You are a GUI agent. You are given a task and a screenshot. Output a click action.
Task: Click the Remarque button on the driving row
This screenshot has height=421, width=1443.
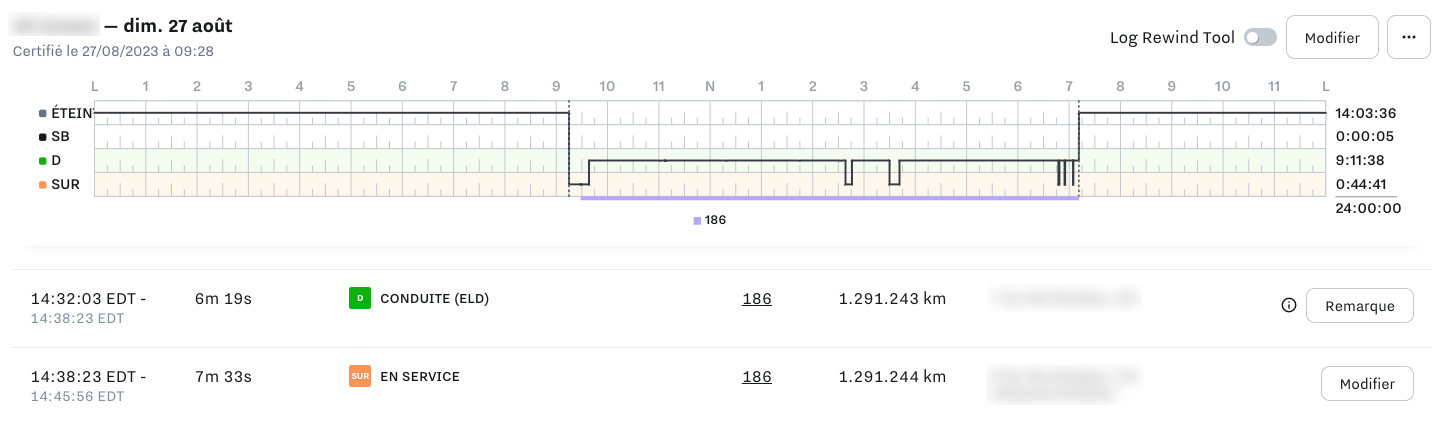tap(1359, 306)
